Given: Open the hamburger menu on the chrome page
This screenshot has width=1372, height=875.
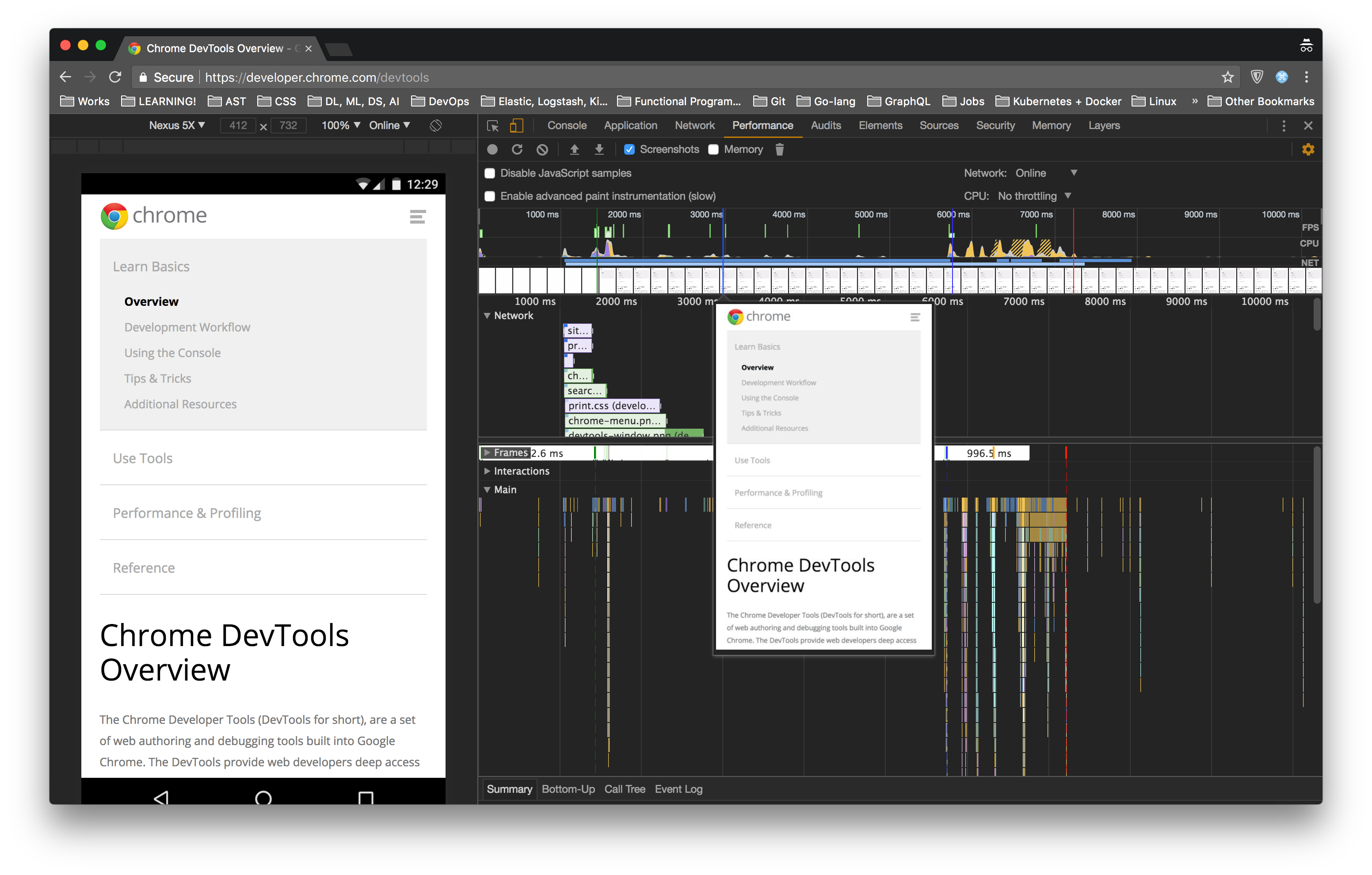Looking at the screenshot, I should [x=418, y=217].
